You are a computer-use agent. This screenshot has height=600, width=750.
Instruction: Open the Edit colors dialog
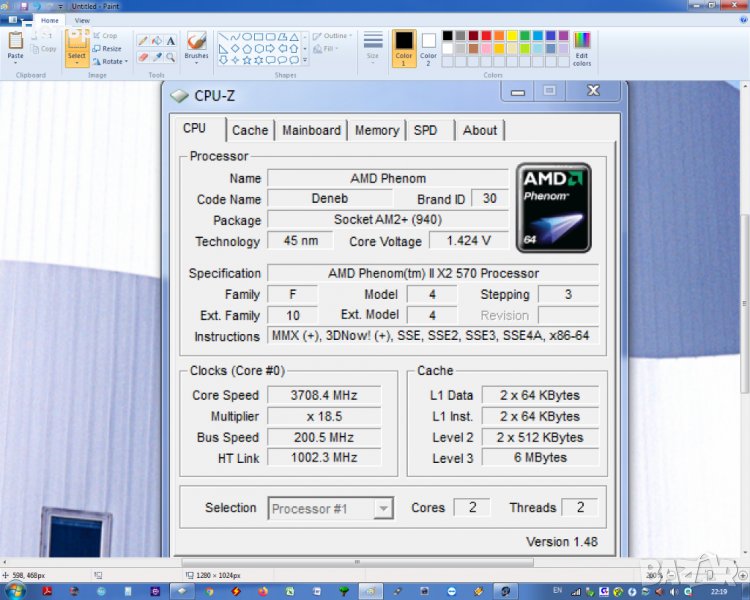coord(581,47)
